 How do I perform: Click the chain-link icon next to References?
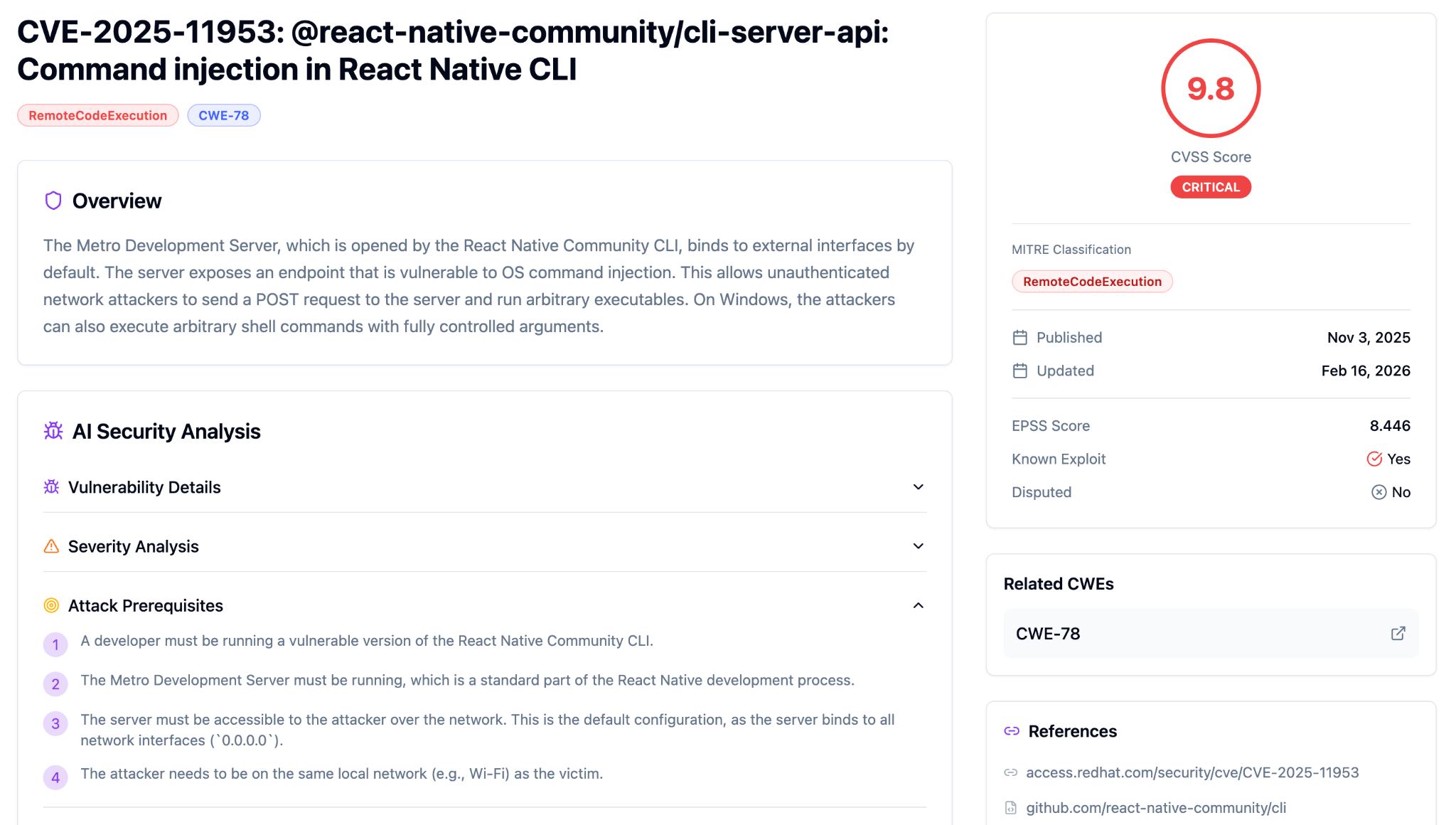[1012, 730]
